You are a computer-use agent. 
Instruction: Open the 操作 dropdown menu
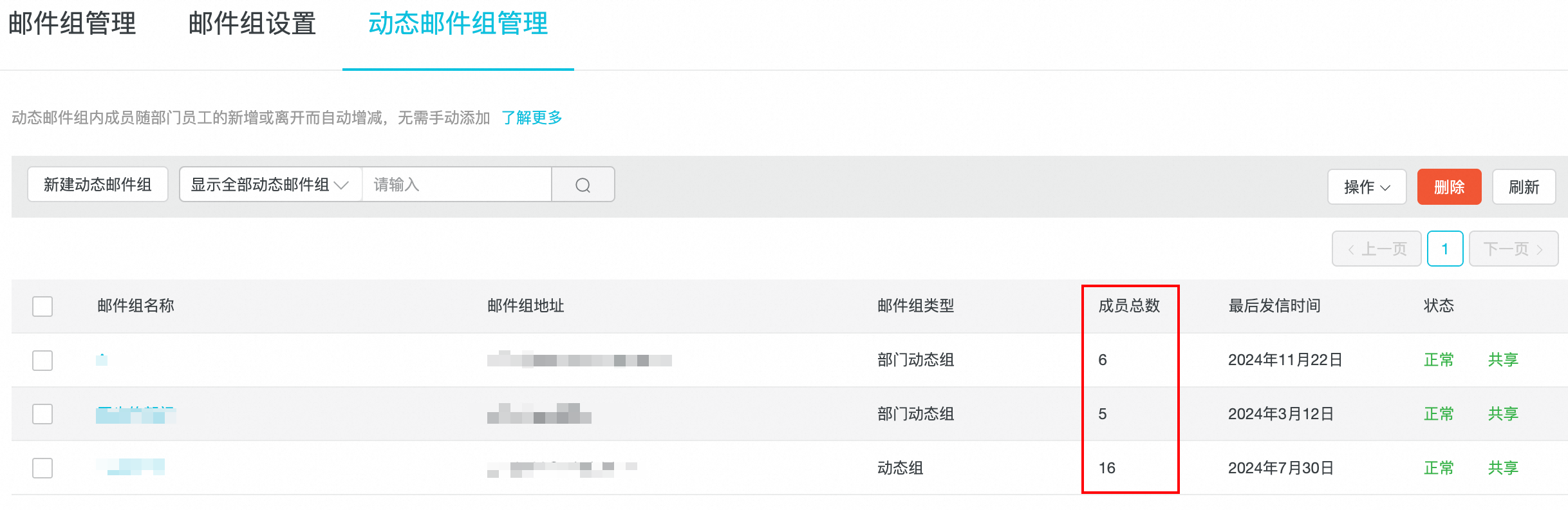click(x=1367, y=187)
